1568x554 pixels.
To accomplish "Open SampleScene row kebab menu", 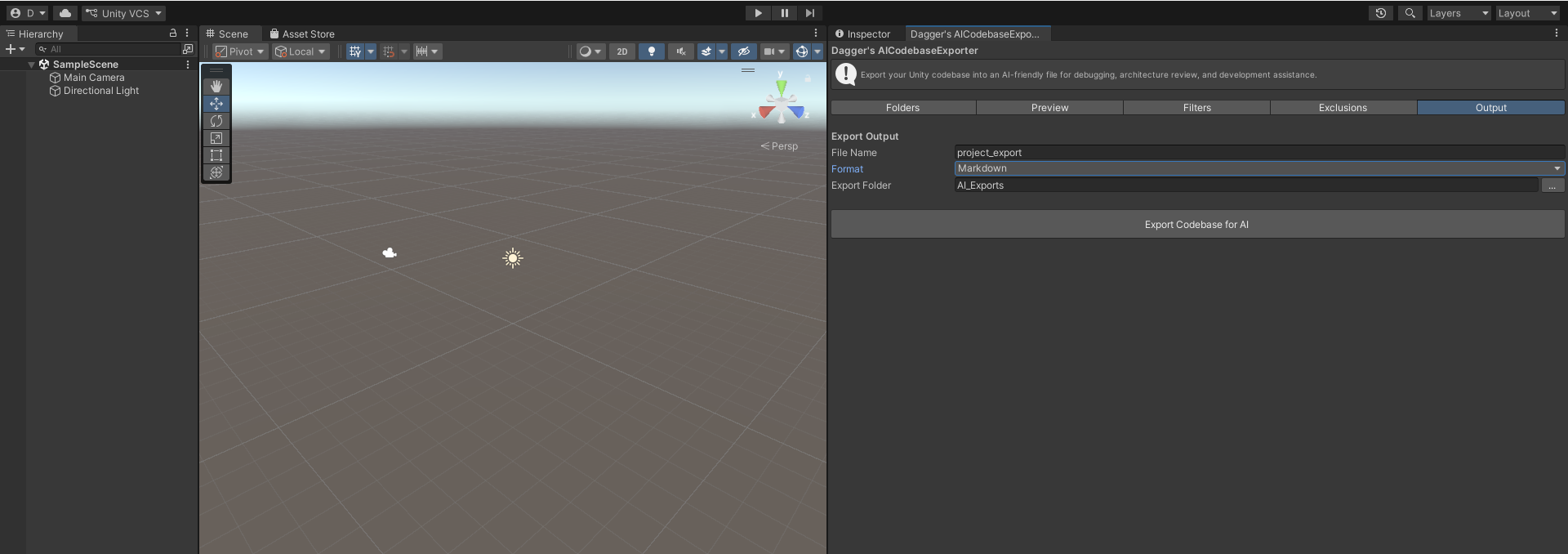I will coord(188,65).
